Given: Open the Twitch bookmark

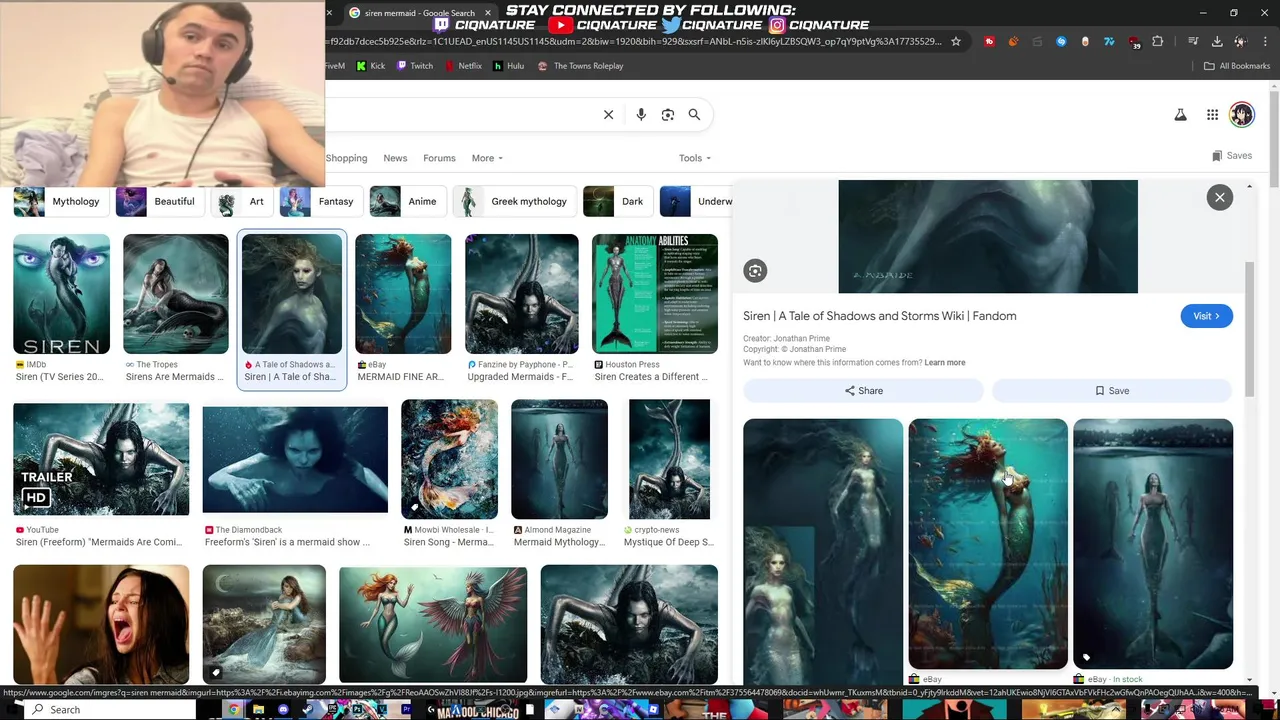Looking at the screenshot, I should pos(415,66).
